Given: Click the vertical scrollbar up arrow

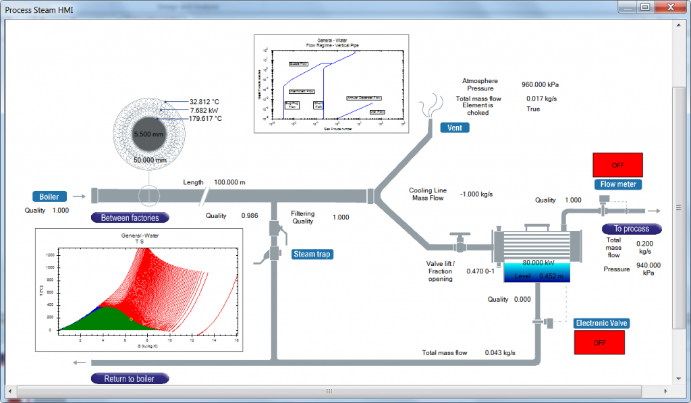Looking at the screenshot, I should point(678,25).
